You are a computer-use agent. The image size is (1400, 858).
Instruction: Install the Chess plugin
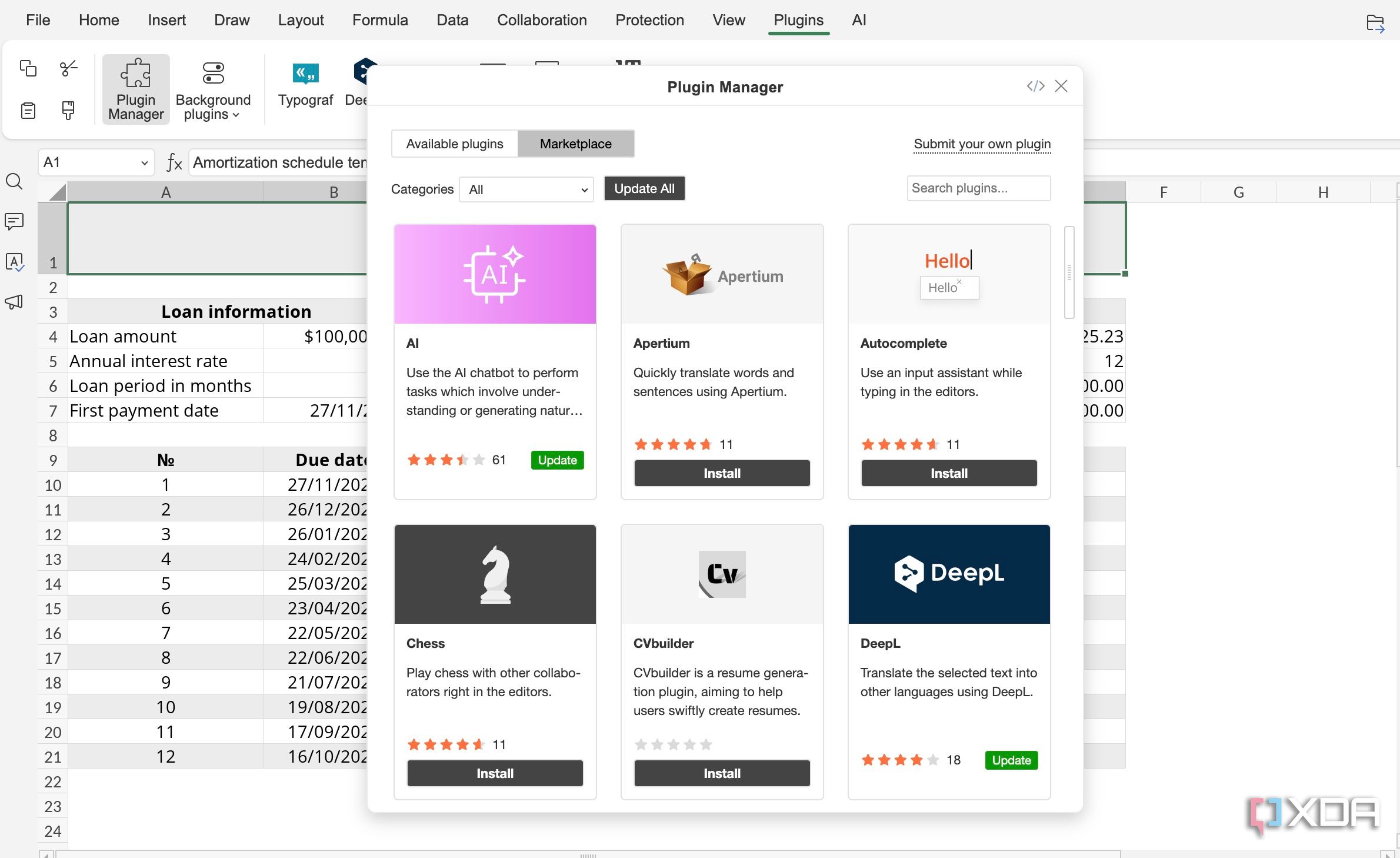[x=495, y=773]
